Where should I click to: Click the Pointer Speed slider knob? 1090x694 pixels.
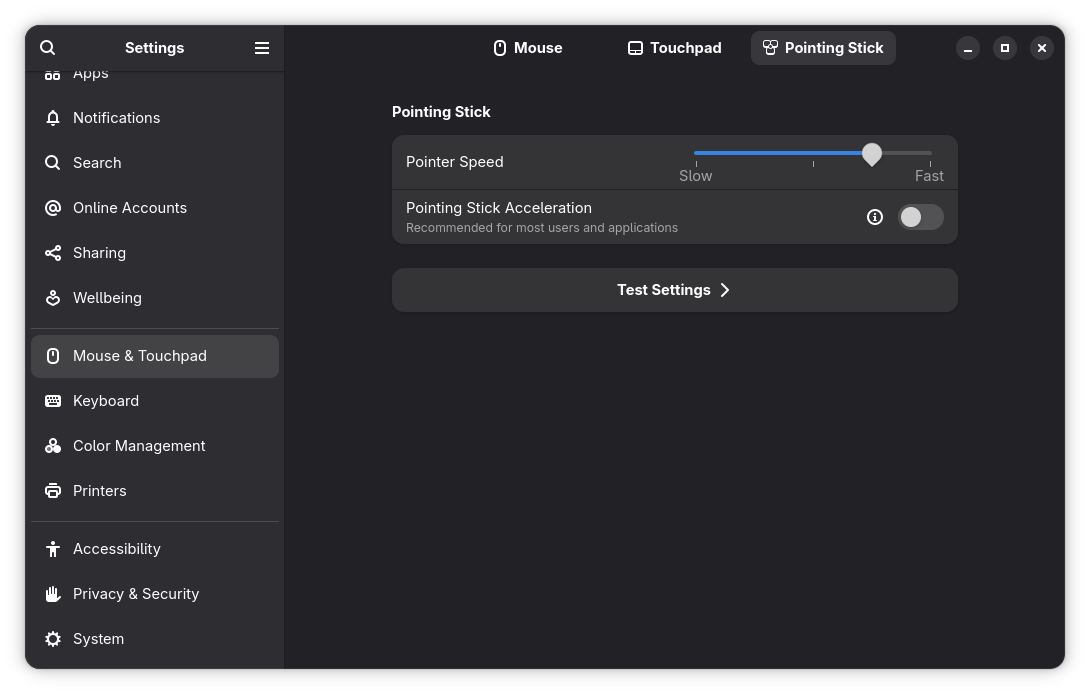pos(872,154)
